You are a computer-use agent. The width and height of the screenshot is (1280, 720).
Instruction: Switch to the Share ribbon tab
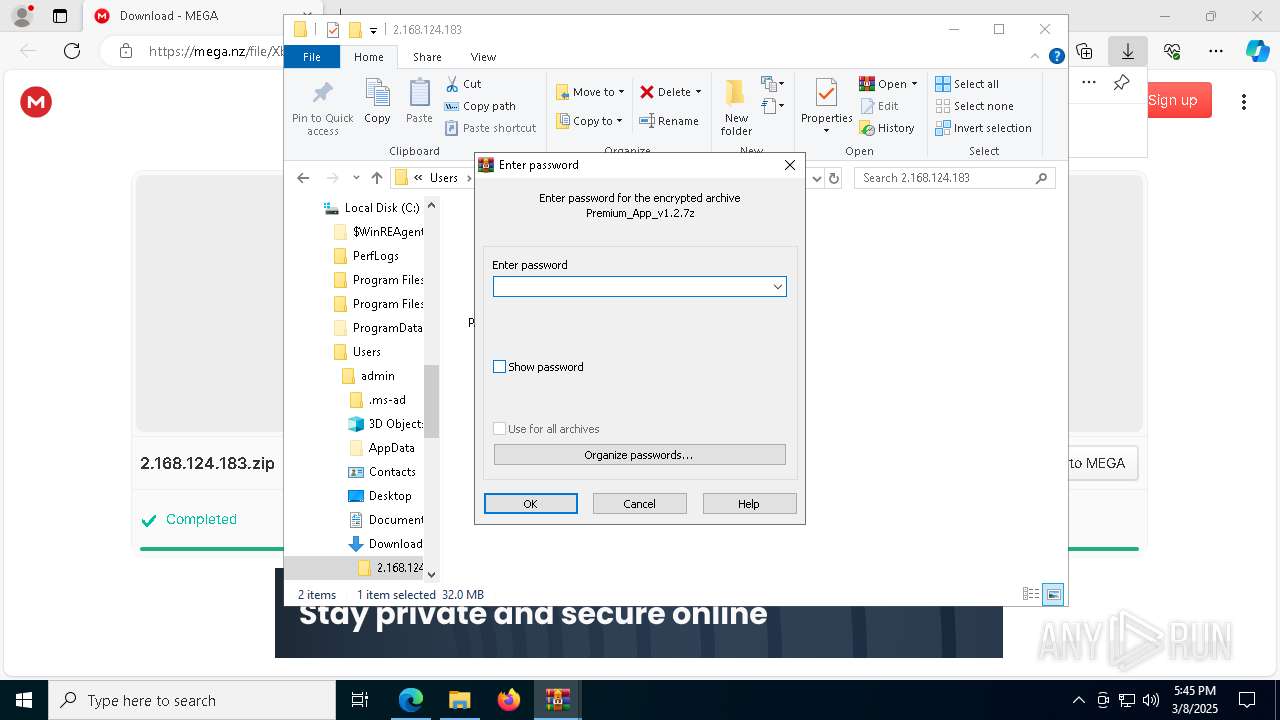[427, 57]
